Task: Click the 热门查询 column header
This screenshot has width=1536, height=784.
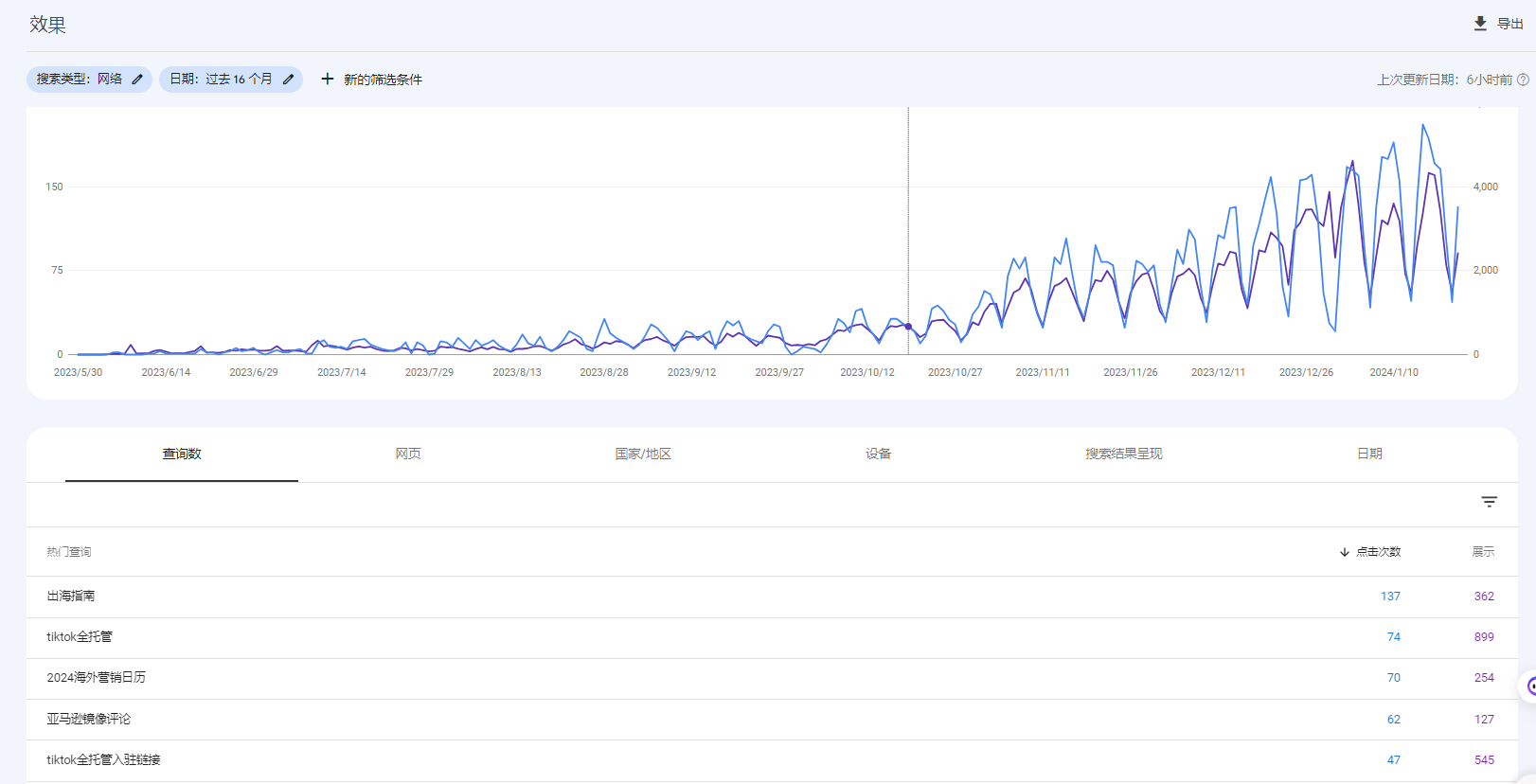Action: click(x=69, y=552)
